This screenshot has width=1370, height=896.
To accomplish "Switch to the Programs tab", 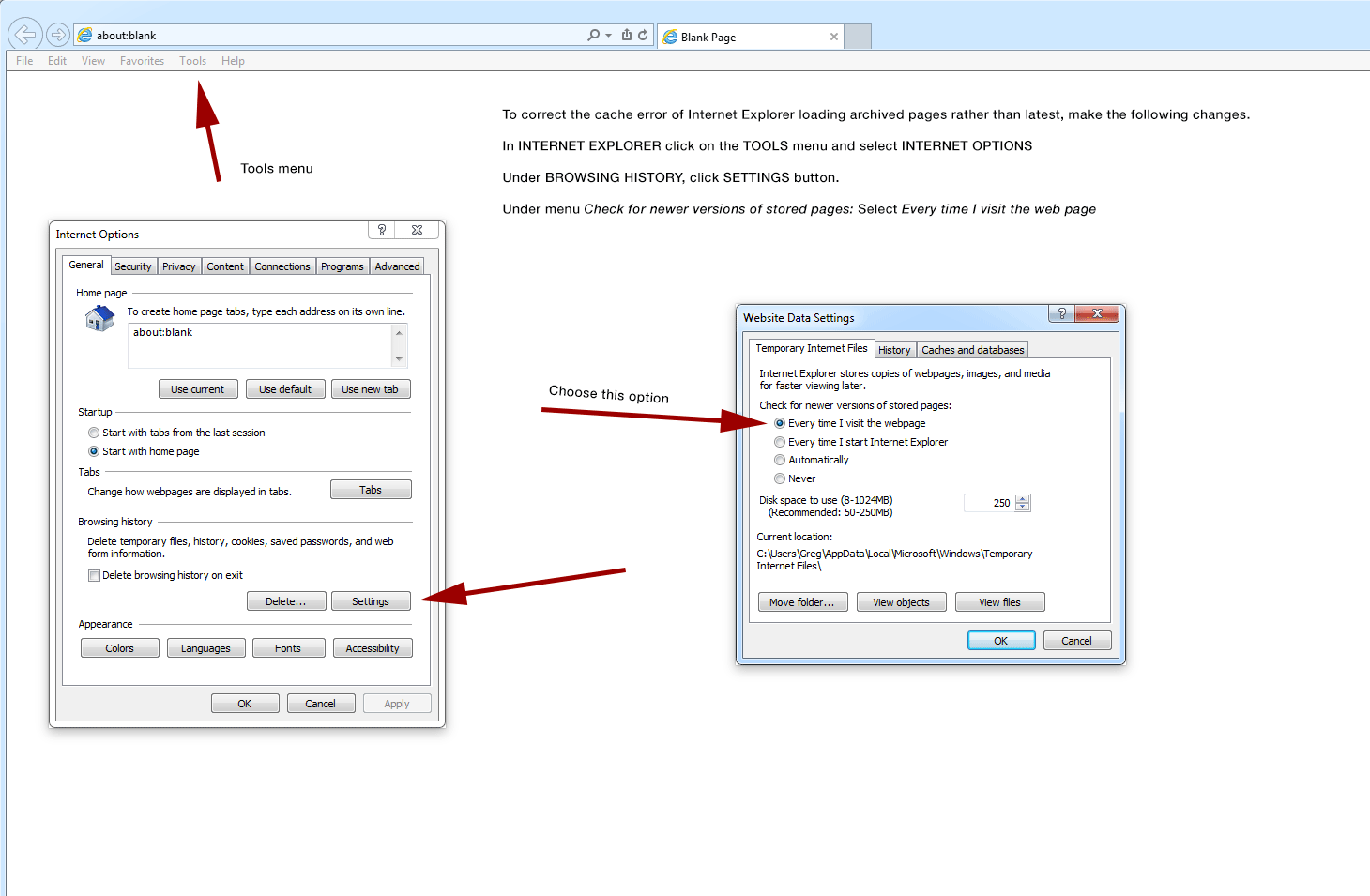I will tap(342, 266).
